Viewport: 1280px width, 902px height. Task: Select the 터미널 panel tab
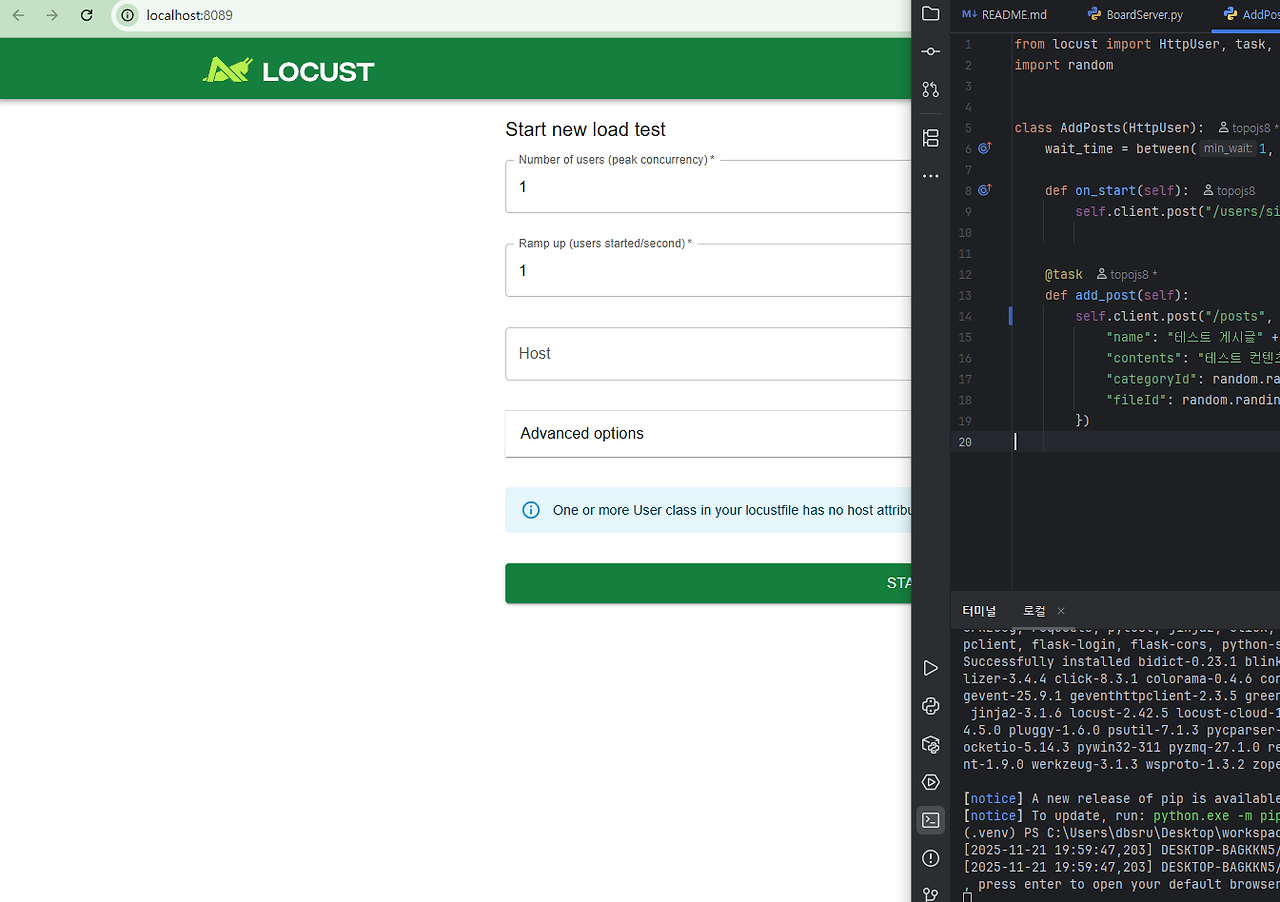[x=980, y=610]
